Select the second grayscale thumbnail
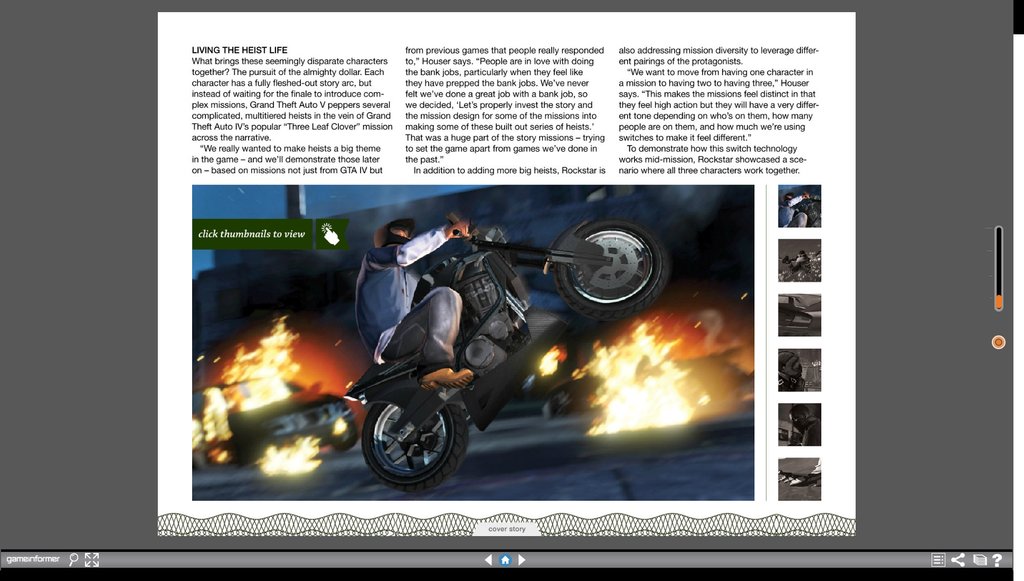 tap(799, 260)
